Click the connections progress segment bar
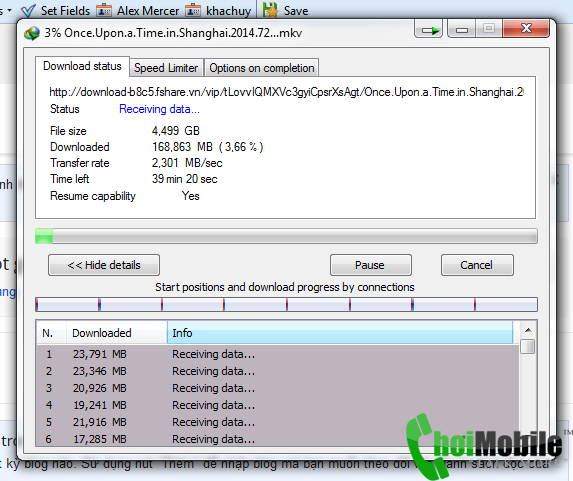This screenshot has height=481, width=573. coord(286,304)
